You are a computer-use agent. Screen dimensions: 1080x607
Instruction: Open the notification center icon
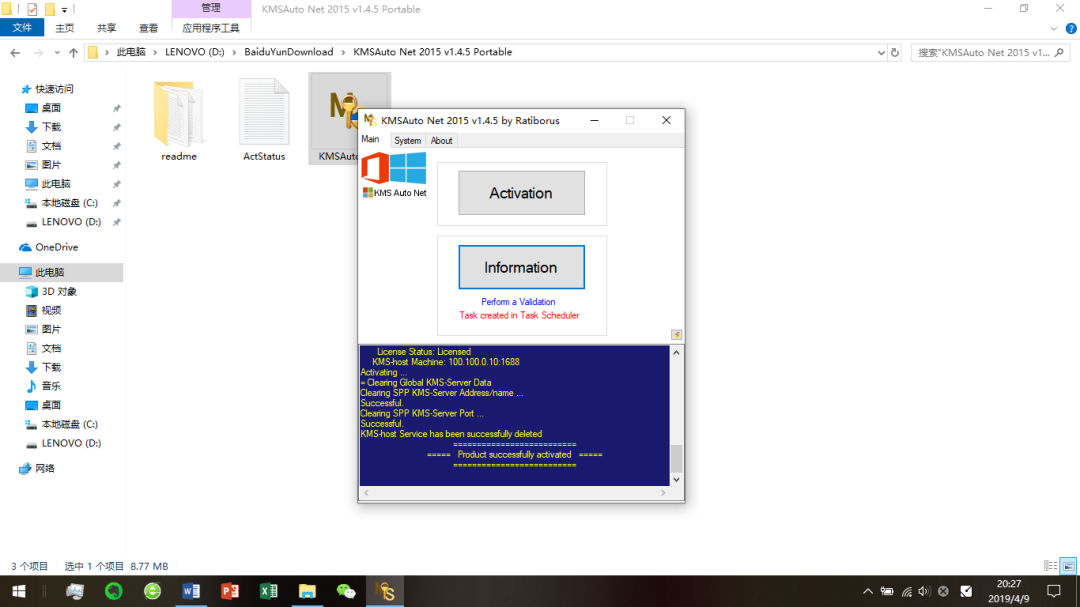(1054, 591)
